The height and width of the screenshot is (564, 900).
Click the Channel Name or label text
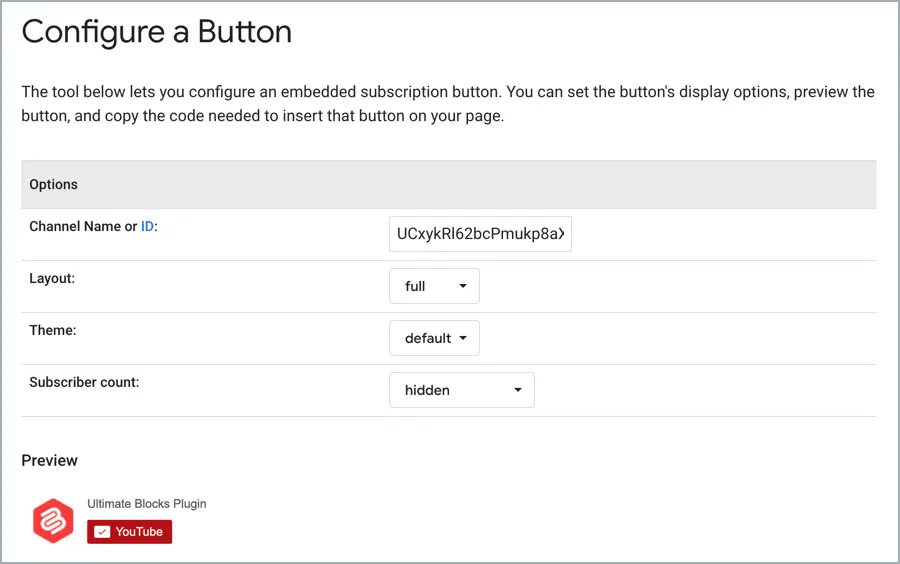[x=82, y=227]
